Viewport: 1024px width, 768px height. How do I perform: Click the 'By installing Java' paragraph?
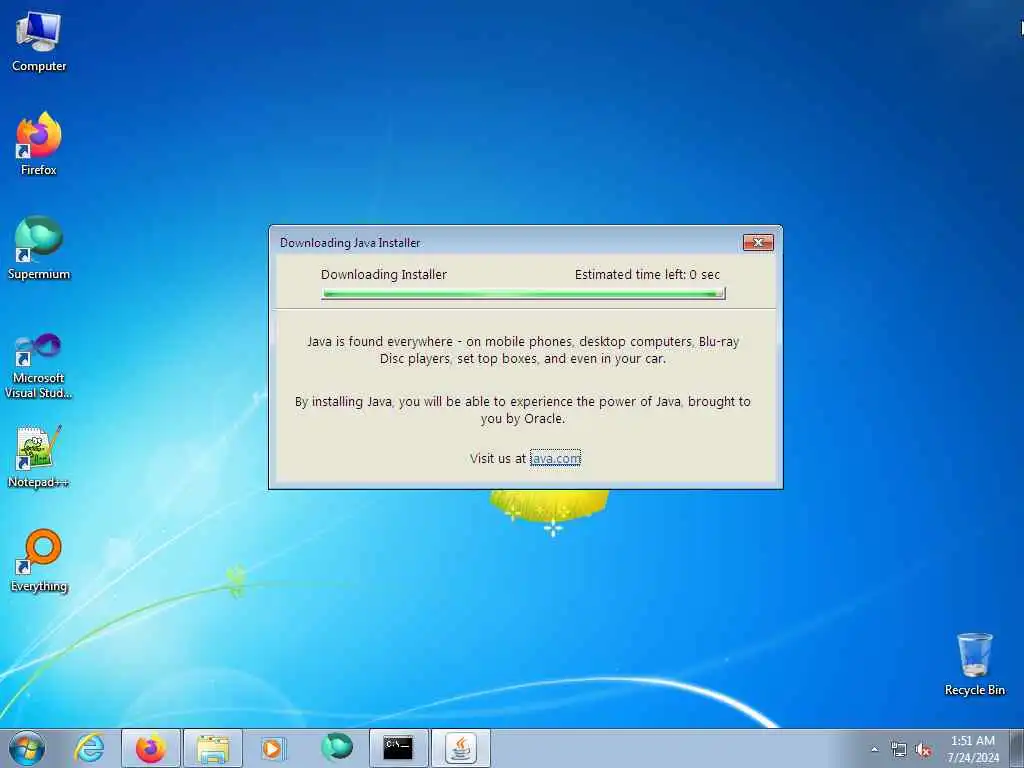[523, 410]
